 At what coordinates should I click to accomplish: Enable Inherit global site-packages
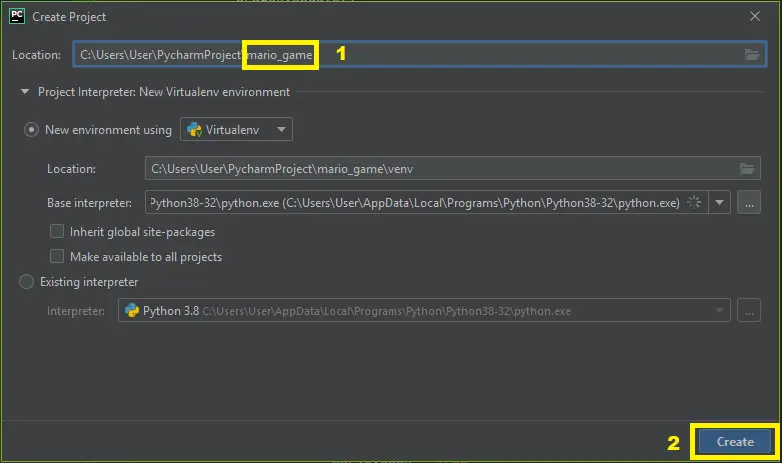point(58,232)
